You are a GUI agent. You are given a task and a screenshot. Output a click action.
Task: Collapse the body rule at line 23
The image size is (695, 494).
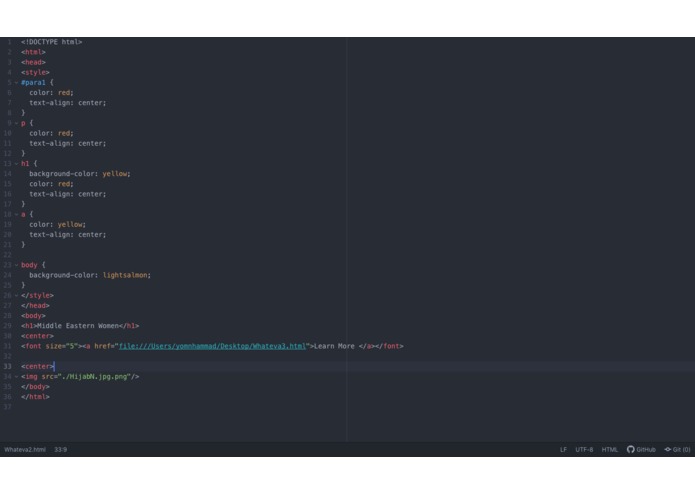tap(16, 265)
